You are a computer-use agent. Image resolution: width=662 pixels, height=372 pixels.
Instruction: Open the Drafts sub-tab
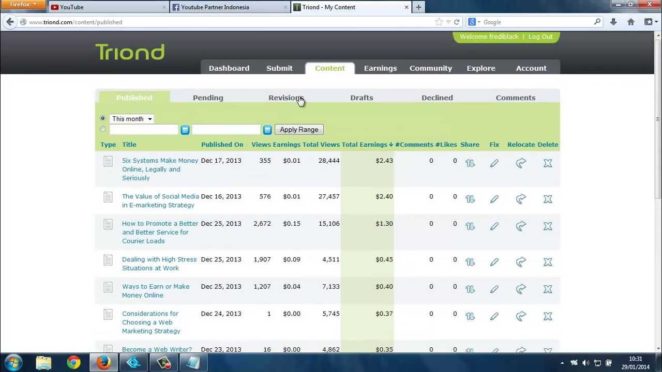click(x=361, y=98)
